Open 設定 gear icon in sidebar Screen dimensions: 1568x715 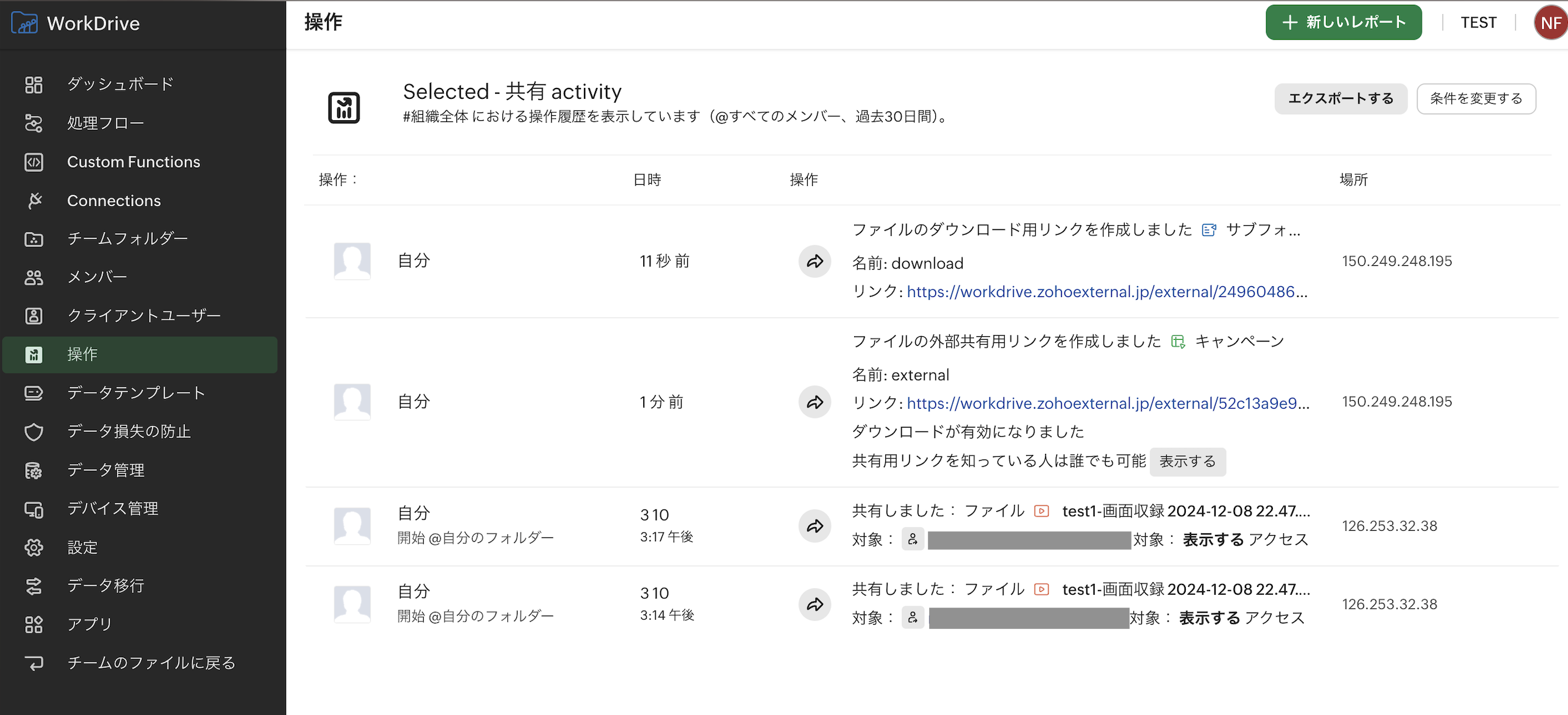pyautogui.click(x=34, y=547)
